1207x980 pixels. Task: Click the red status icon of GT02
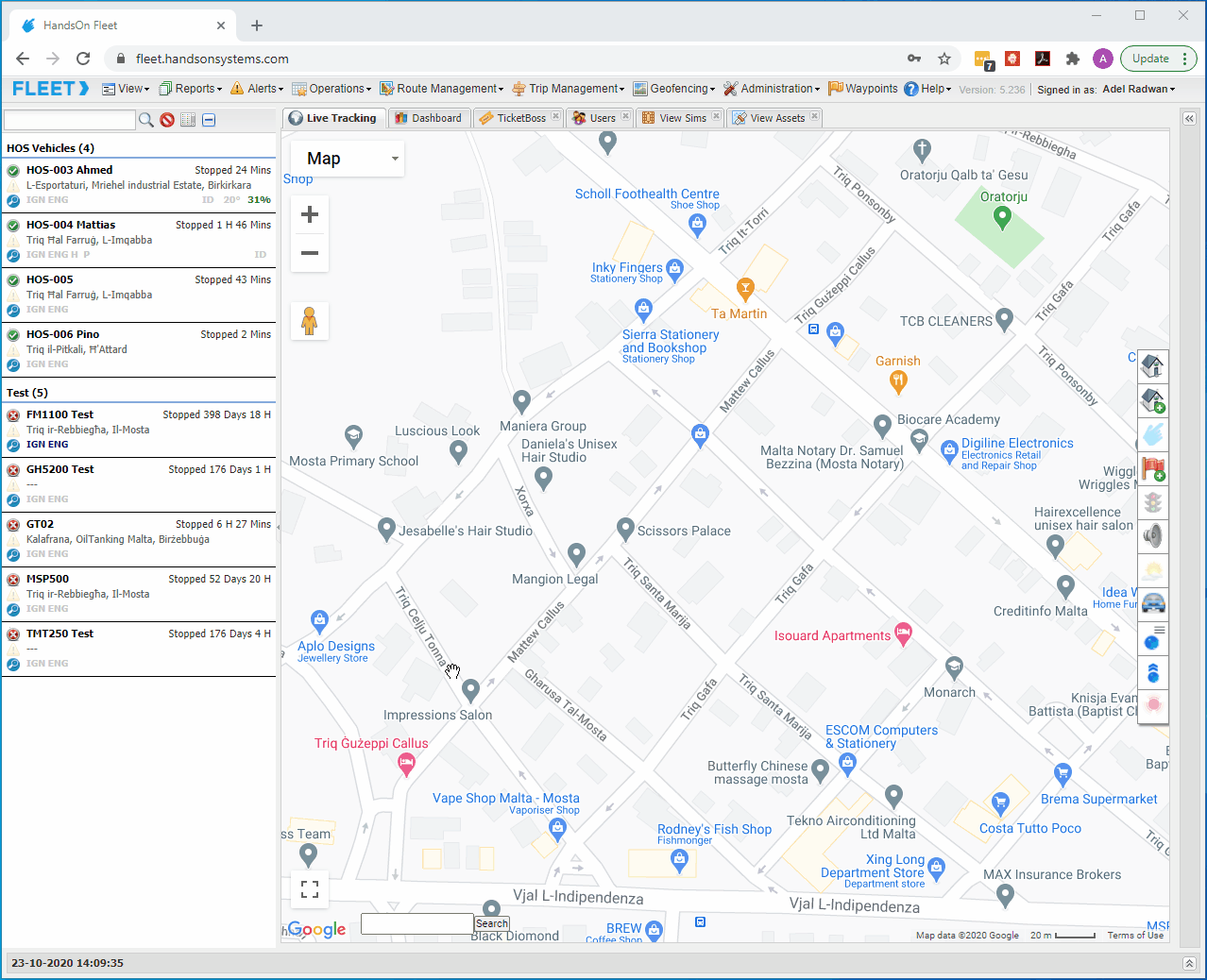click(x=13, y=525)
